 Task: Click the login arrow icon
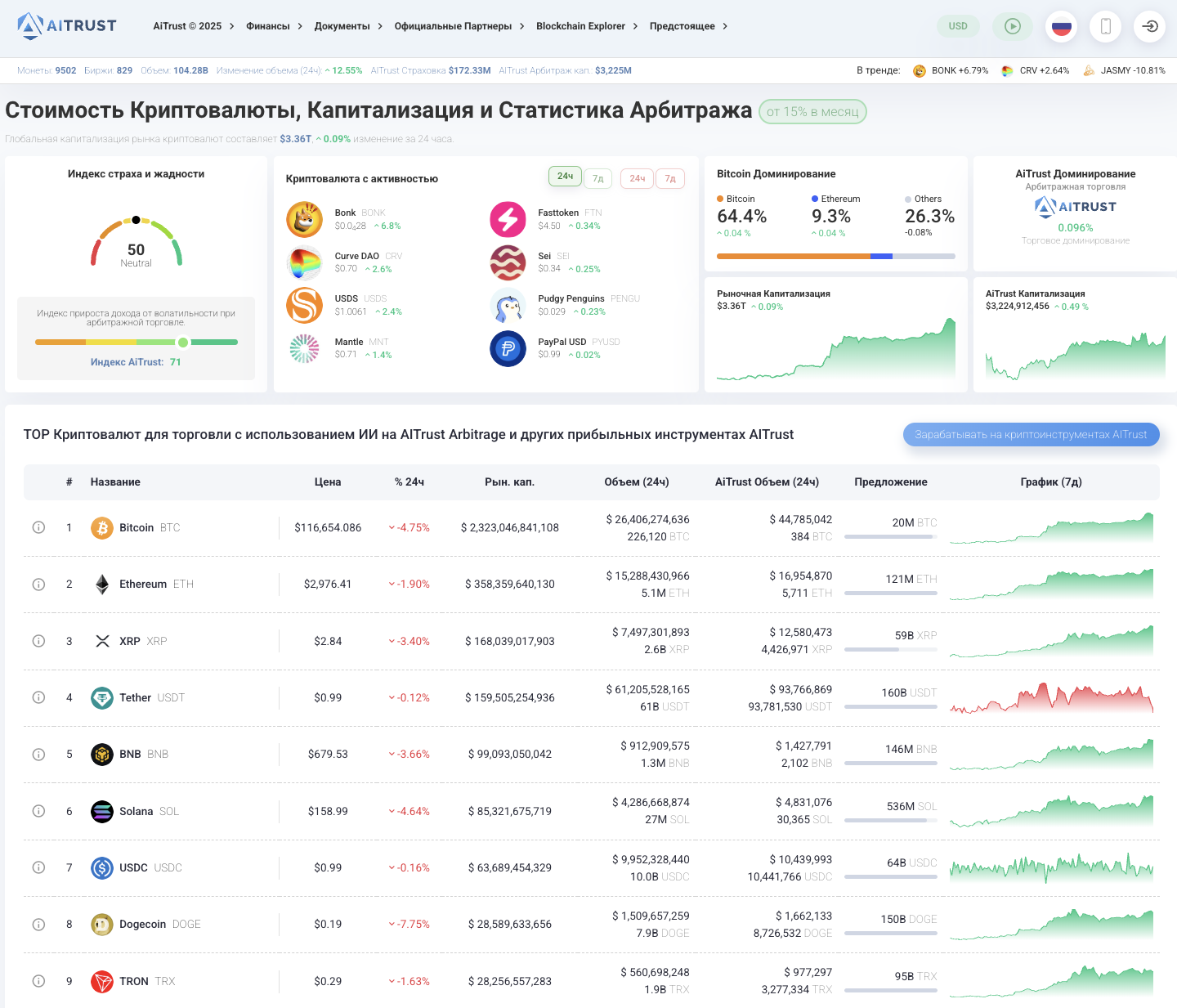tap(1149, 26)
